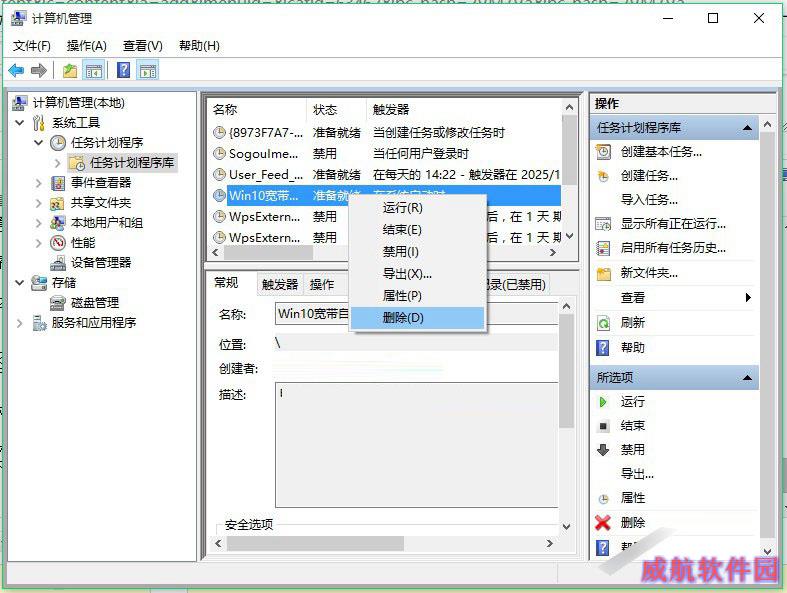Sort the list by the 触发器 column header
787x593 pixels.
(x=464, y=109)
